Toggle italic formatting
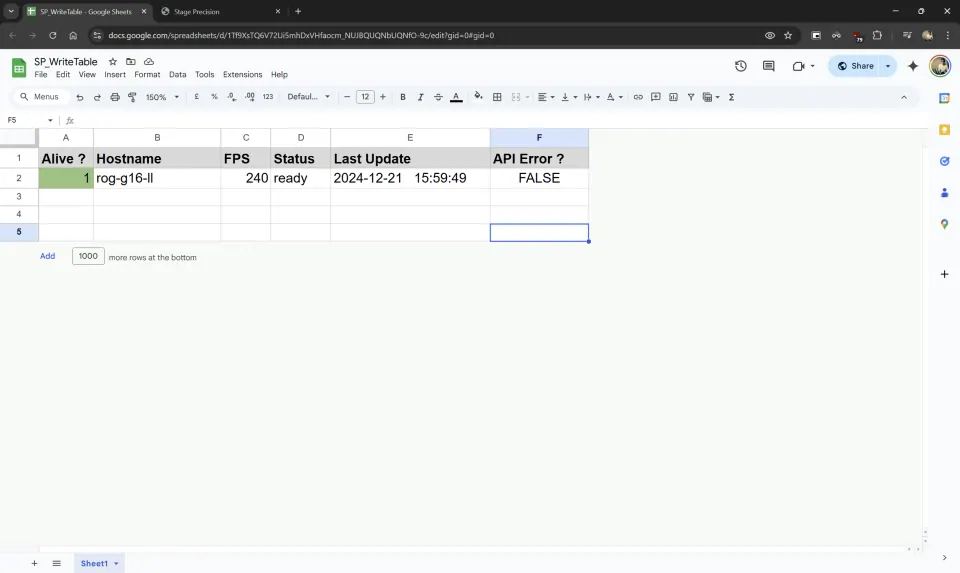 [420, 97]
